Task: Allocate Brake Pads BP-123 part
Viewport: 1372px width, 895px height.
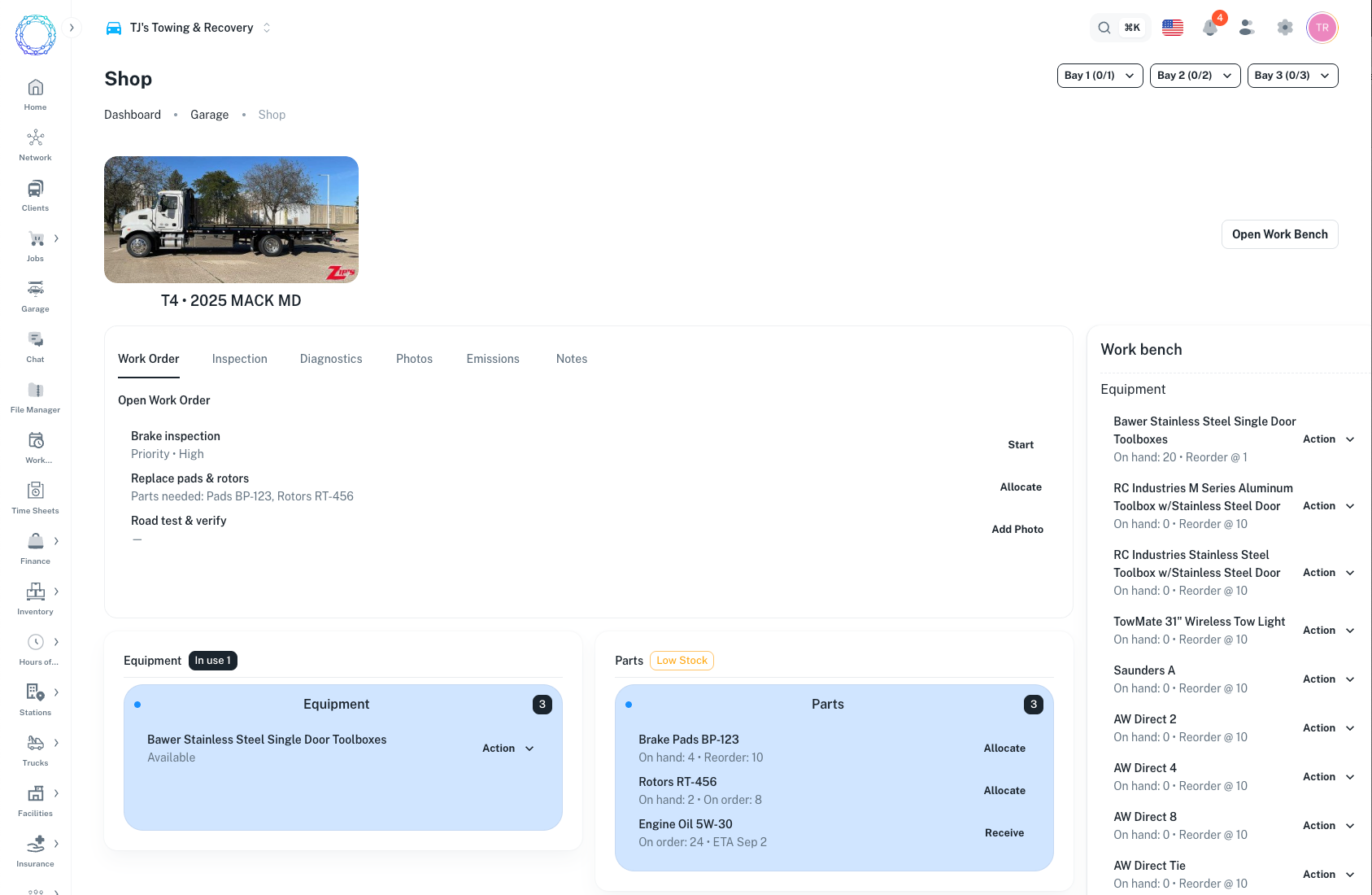Action: pos(1004,749)
